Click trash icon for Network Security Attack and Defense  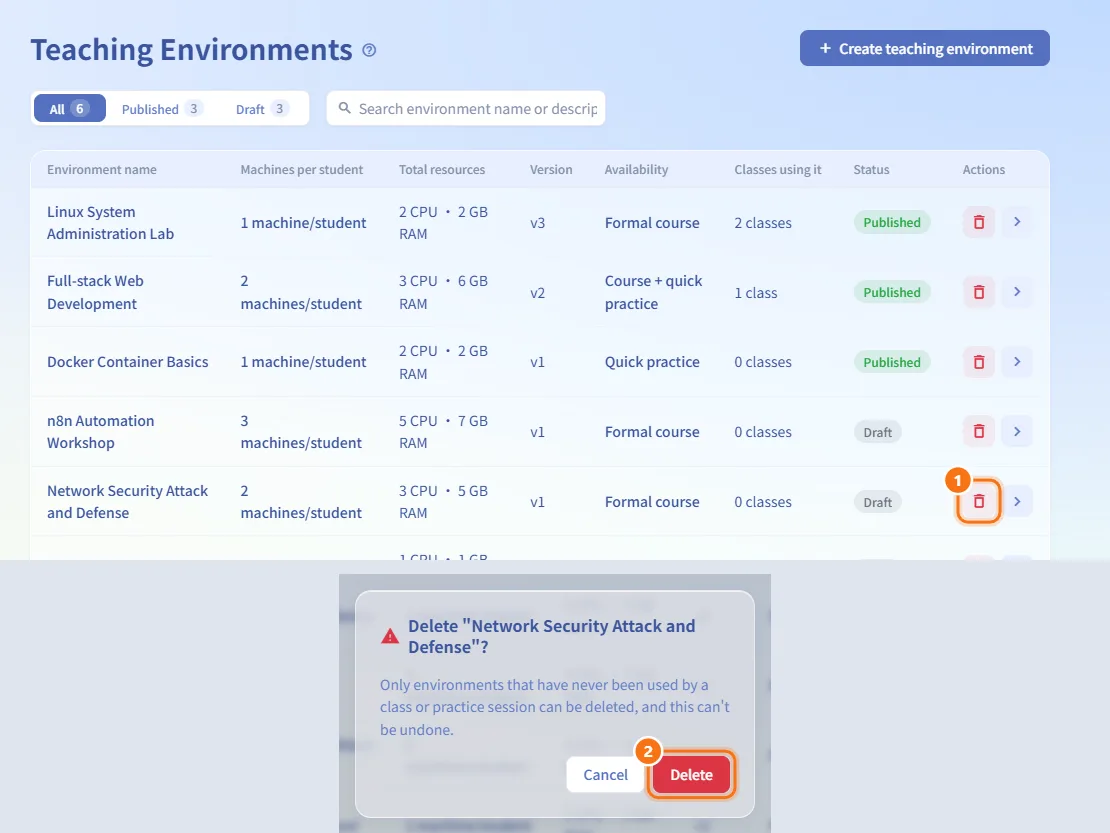point(979,501)
